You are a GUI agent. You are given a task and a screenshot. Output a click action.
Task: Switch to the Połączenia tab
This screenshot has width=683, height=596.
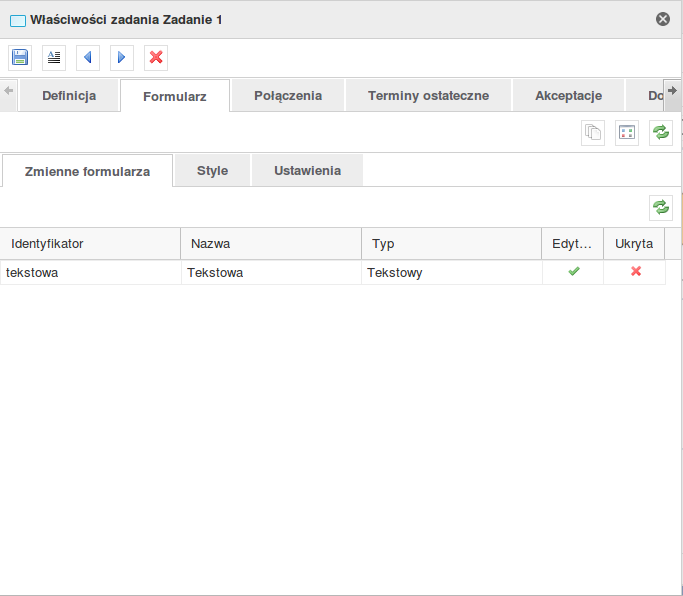[288, 96]
